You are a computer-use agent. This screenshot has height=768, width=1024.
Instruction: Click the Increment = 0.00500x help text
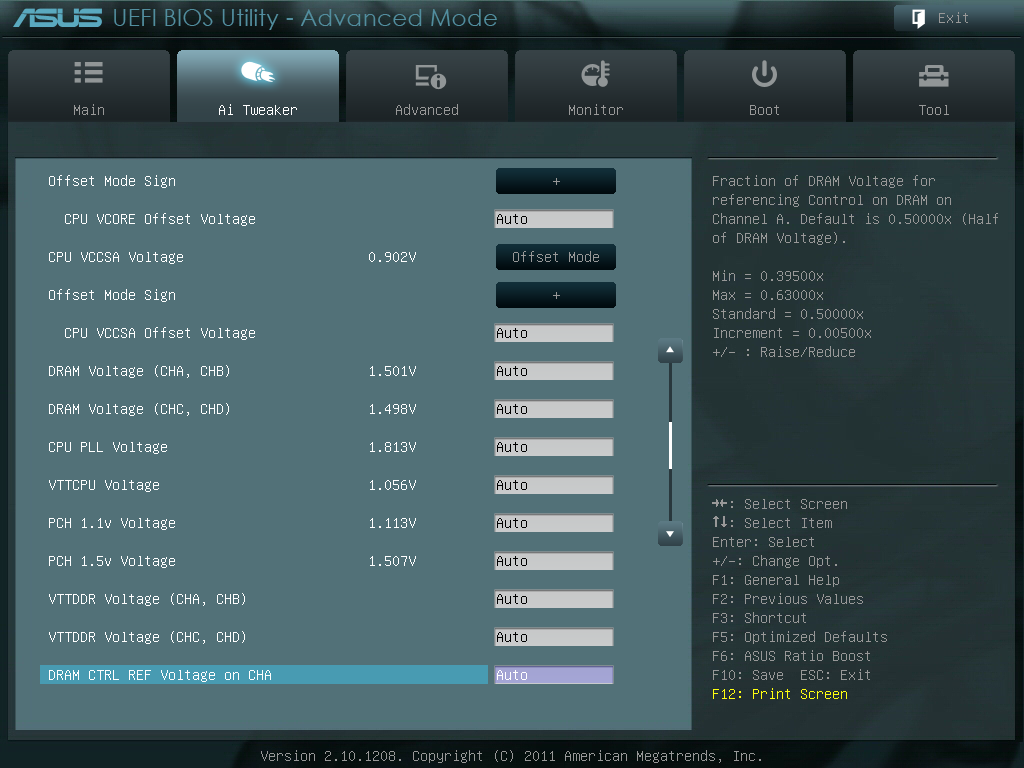click(792, 333)
